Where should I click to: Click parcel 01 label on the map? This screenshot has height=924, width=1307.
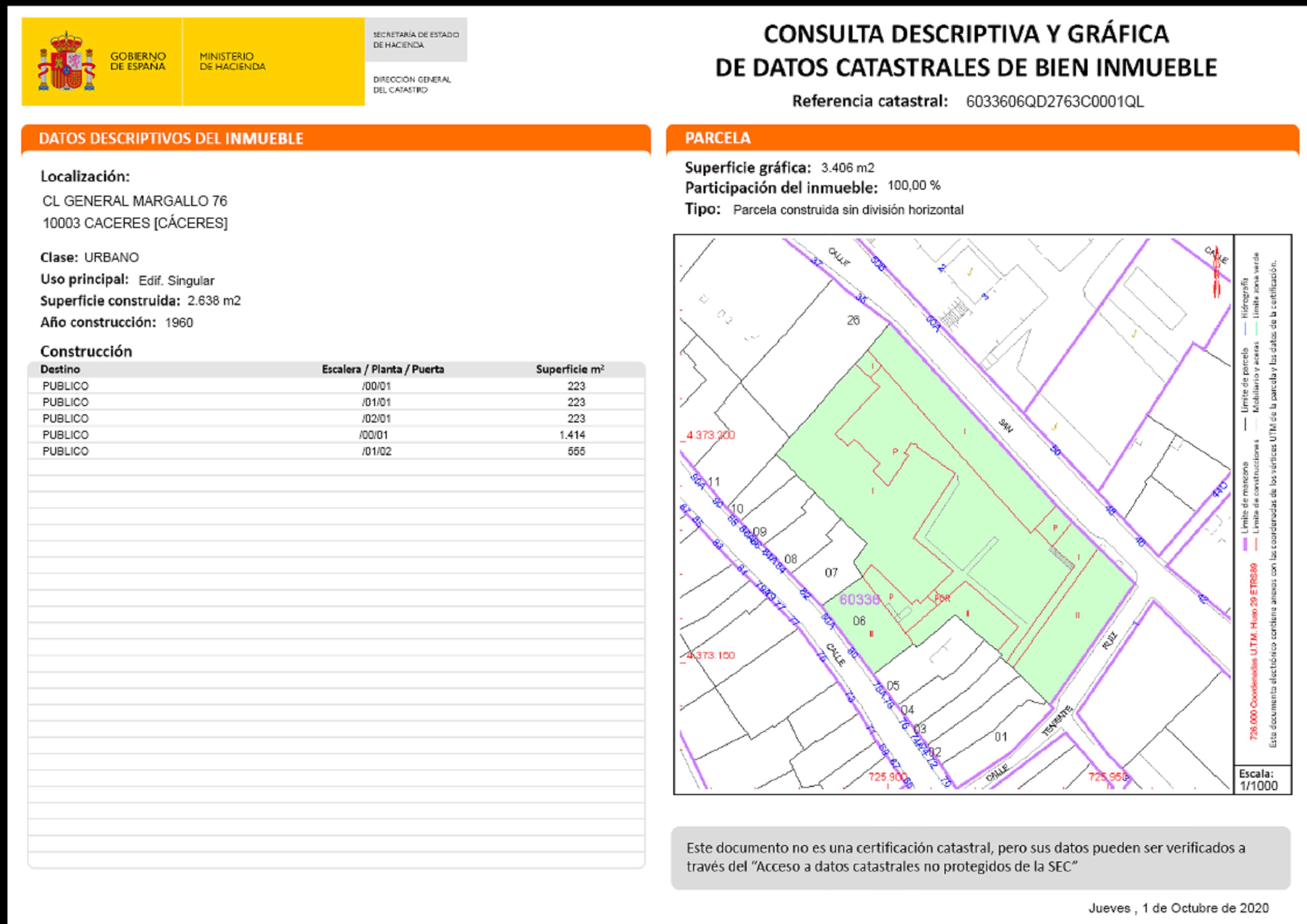[1001, 737]
